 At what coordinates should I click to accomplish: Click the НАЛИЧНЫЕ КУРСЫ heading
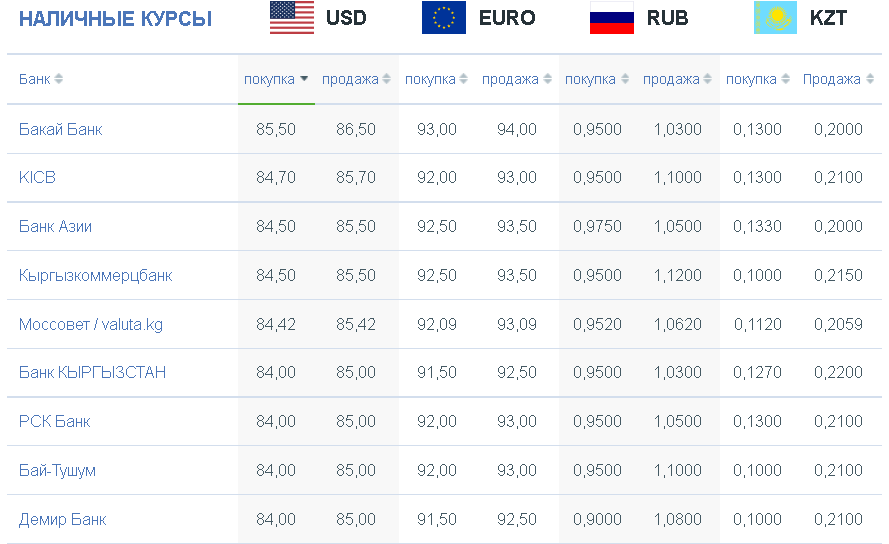point(116,19)
